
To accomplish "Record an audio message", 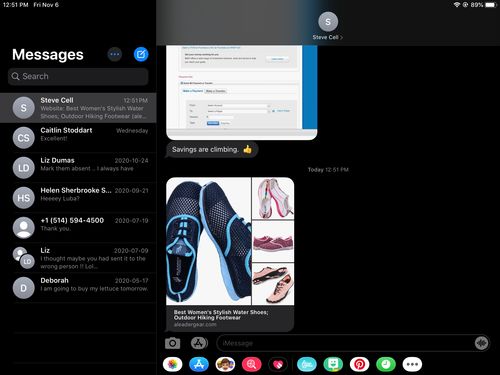I will point(481,343).
